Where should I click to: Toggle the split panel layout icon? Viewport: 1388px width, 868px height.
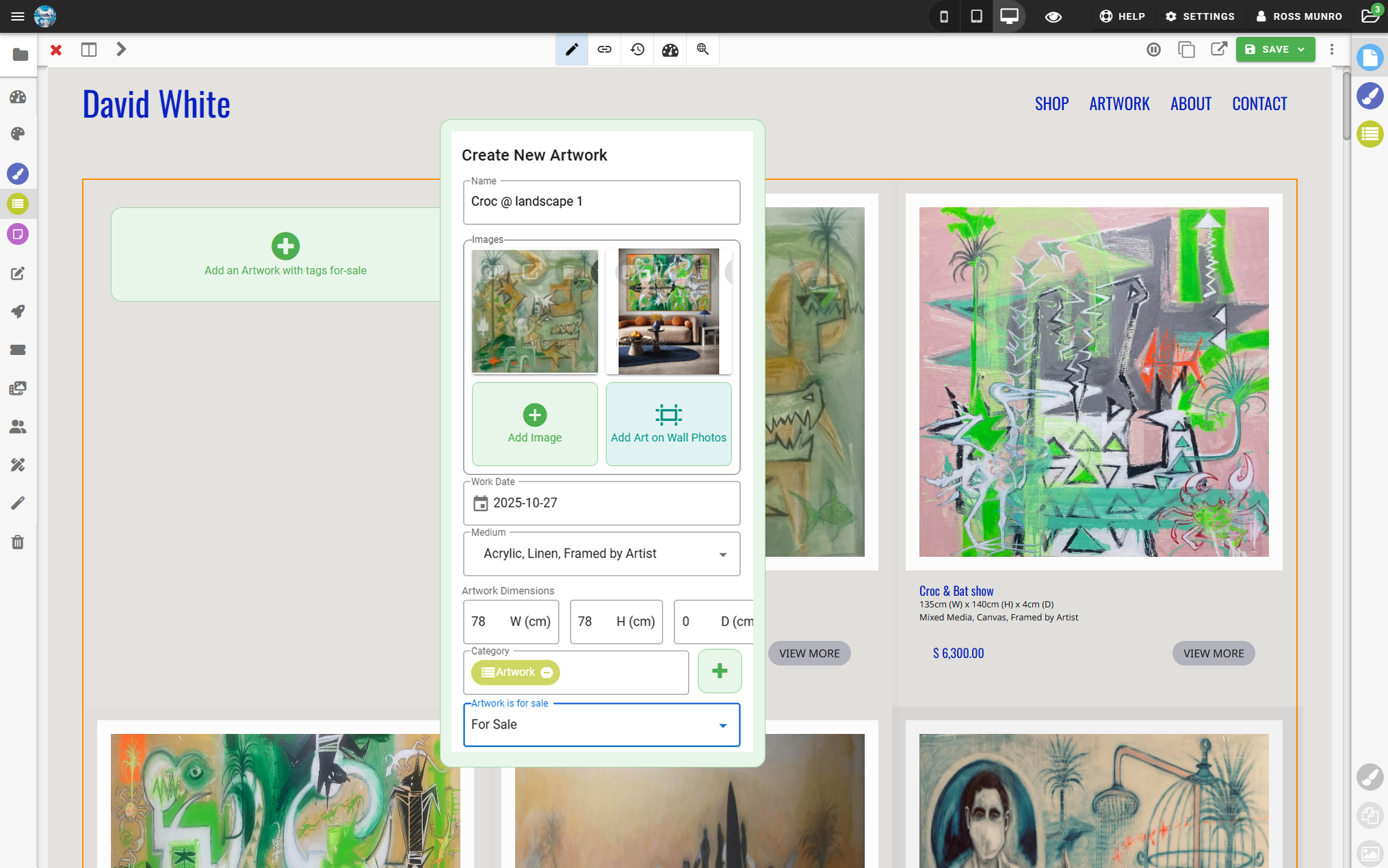tap(89, 49)
